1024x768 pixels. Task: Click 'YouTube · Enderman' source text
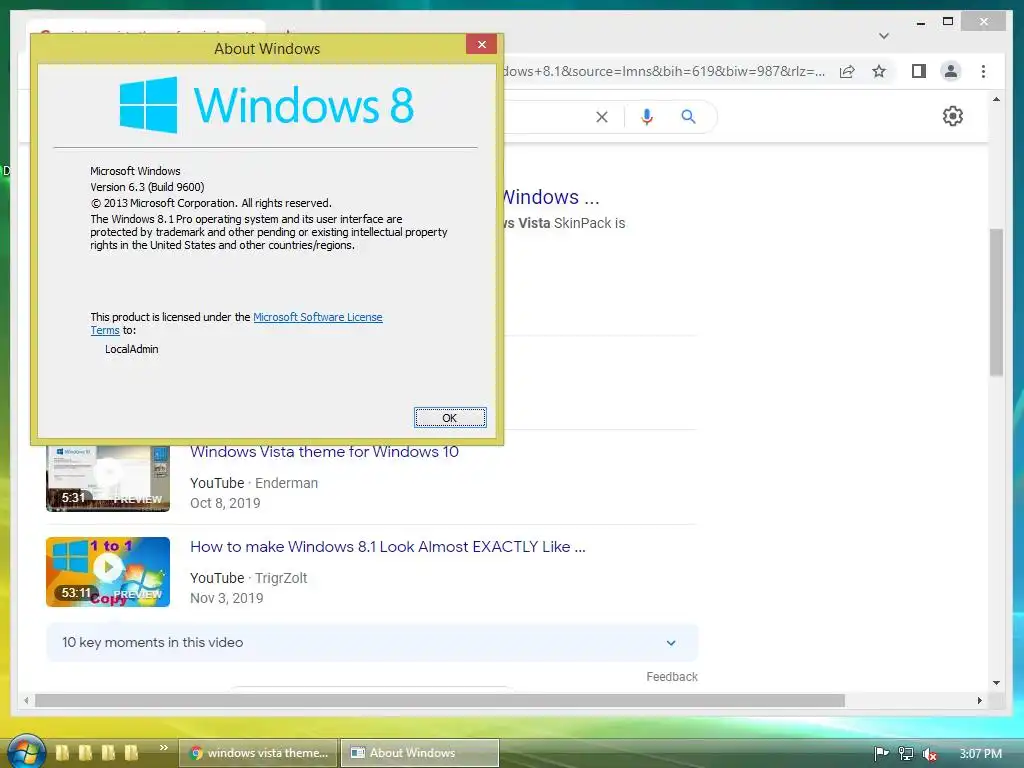[254, 483]
